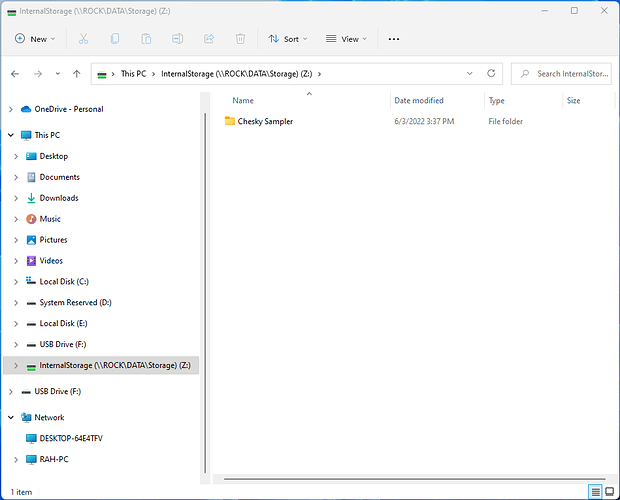The image size is (620, 500).
Task: Switch to details view in status bar
Action: [595, 491]
